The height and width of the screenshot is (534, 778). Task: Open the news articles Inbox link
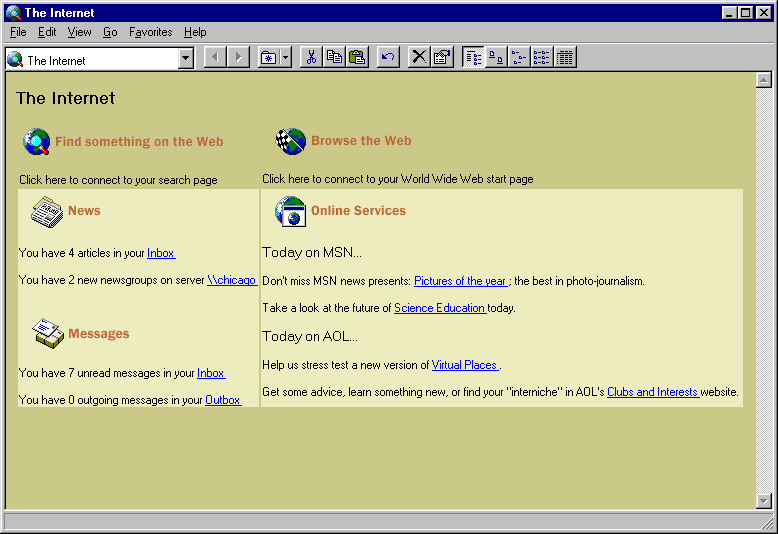click(161, 253)
